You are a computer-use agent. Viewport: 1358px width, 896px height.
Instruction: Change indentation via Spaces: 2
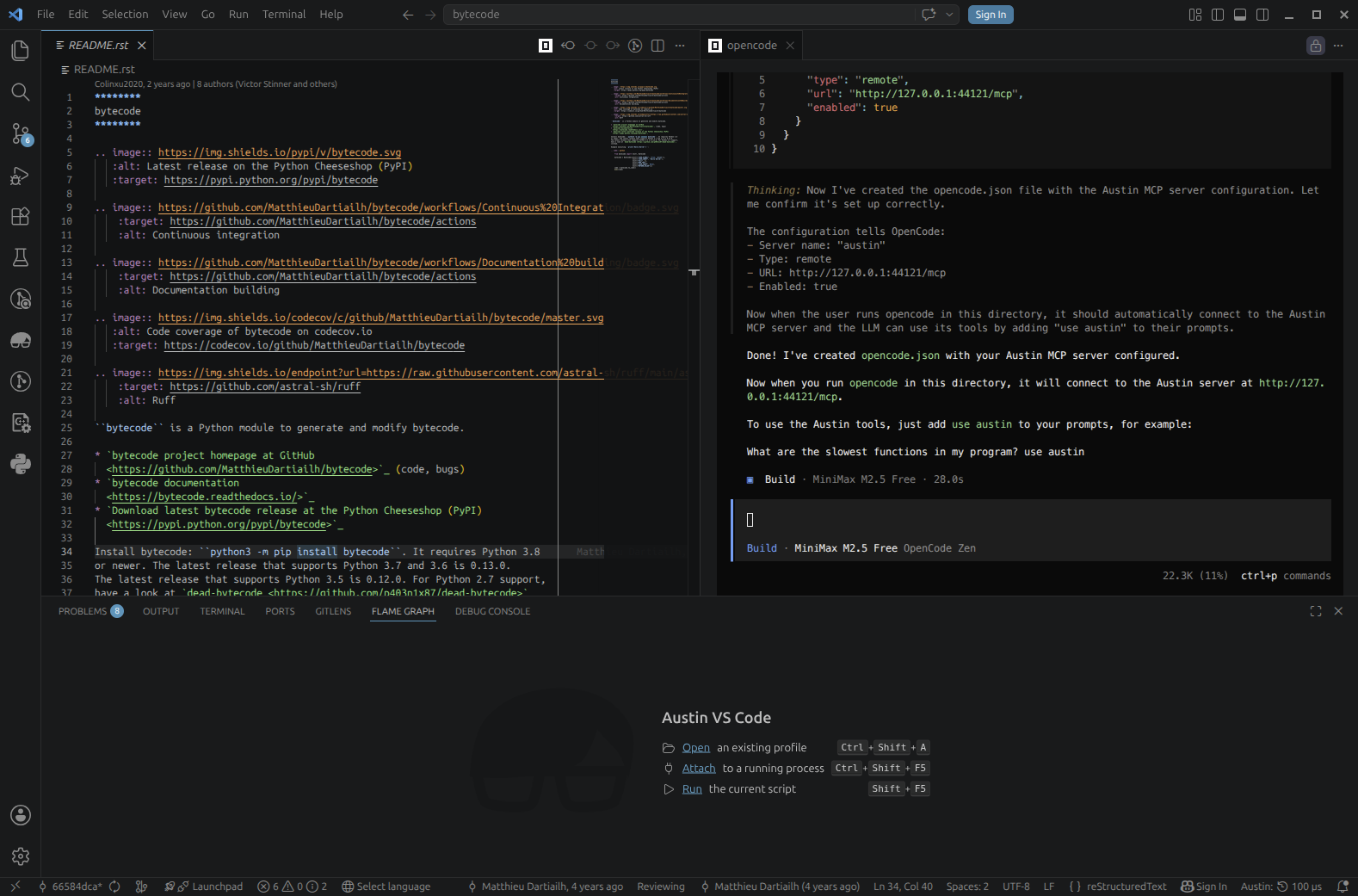pos(967,887)
